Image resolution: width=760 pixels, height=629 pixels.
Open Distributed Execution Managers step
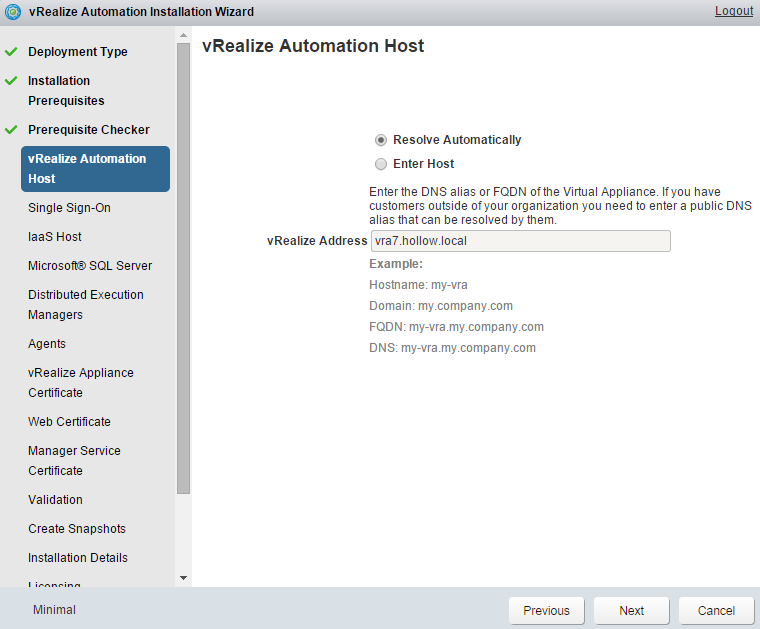click(x=86, y=305)
